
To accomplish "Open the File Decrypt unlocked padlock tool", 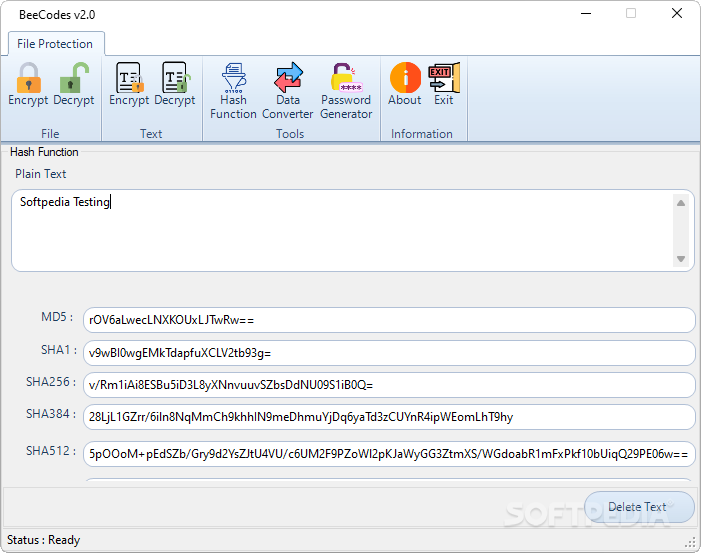I will click(74, 84).
